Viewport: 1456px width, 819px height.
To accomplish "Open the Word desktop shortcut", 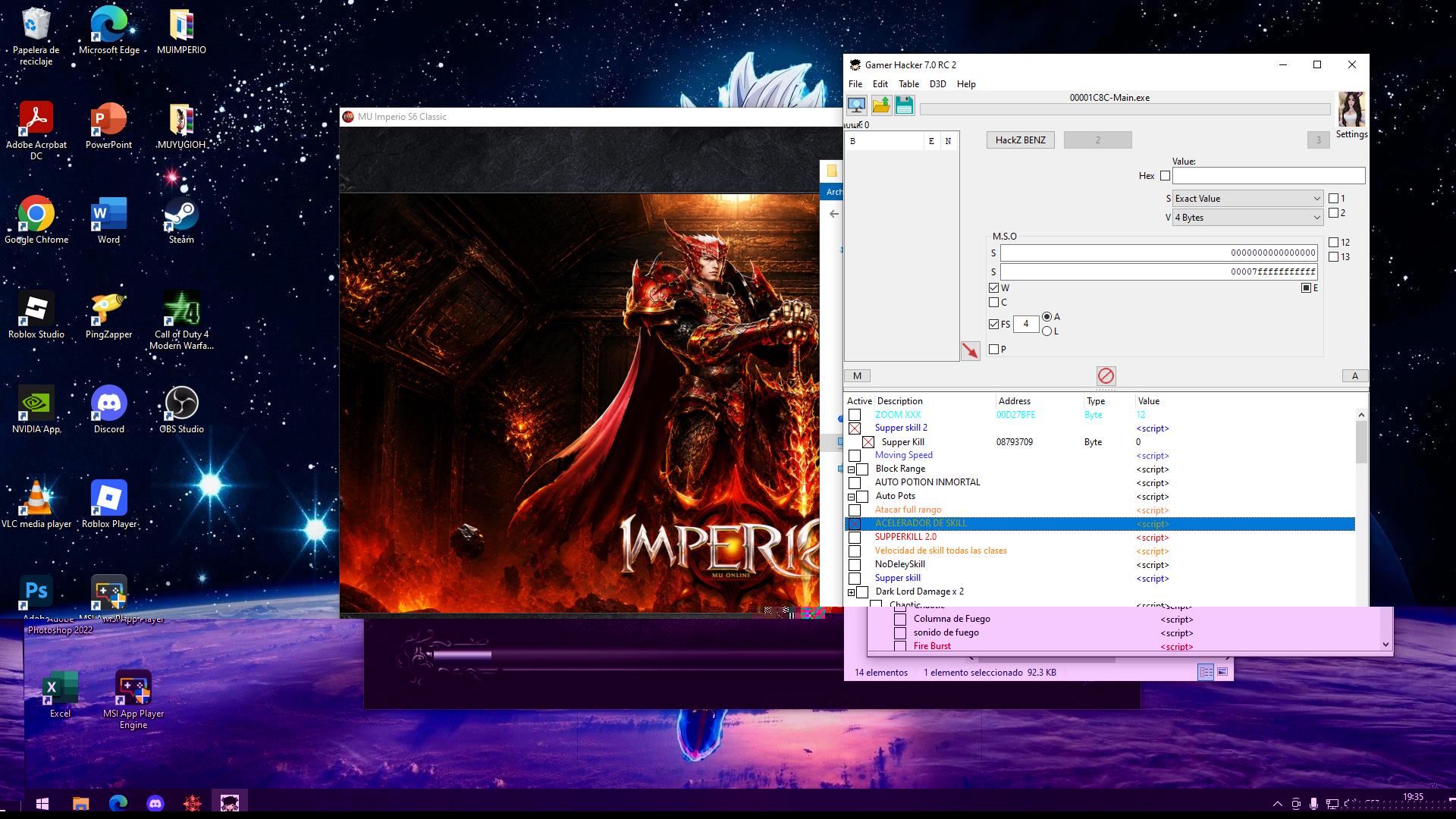I will coord(108,221).
